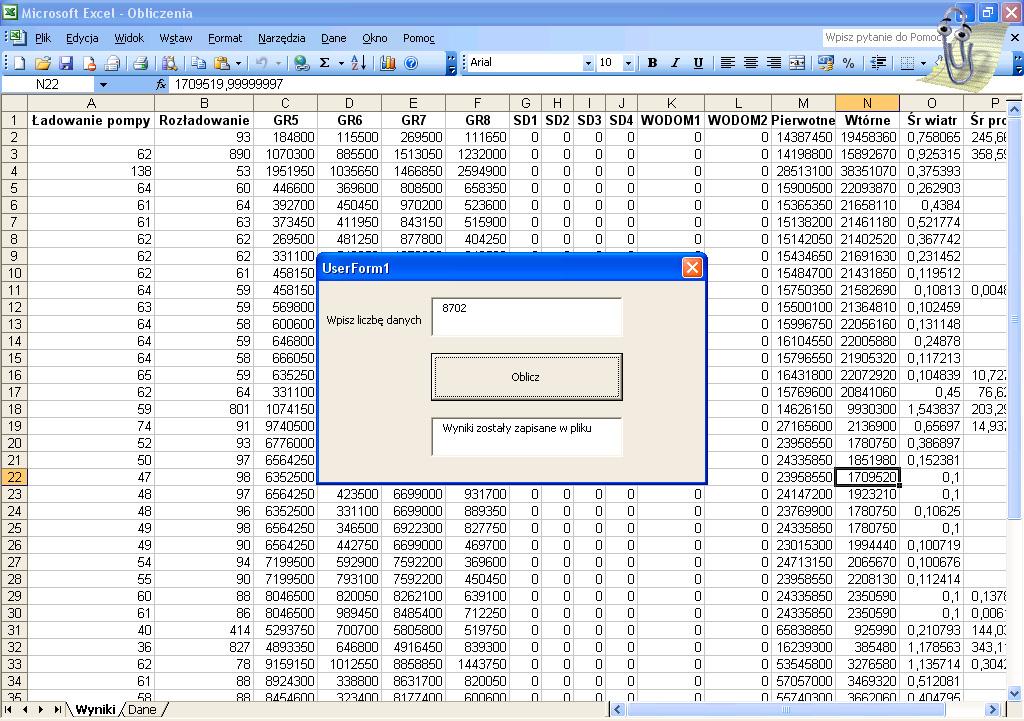Expand the Formatting toolbar options chevron
Screen dimensions: 1024x721
click(x=1018, y=63)
